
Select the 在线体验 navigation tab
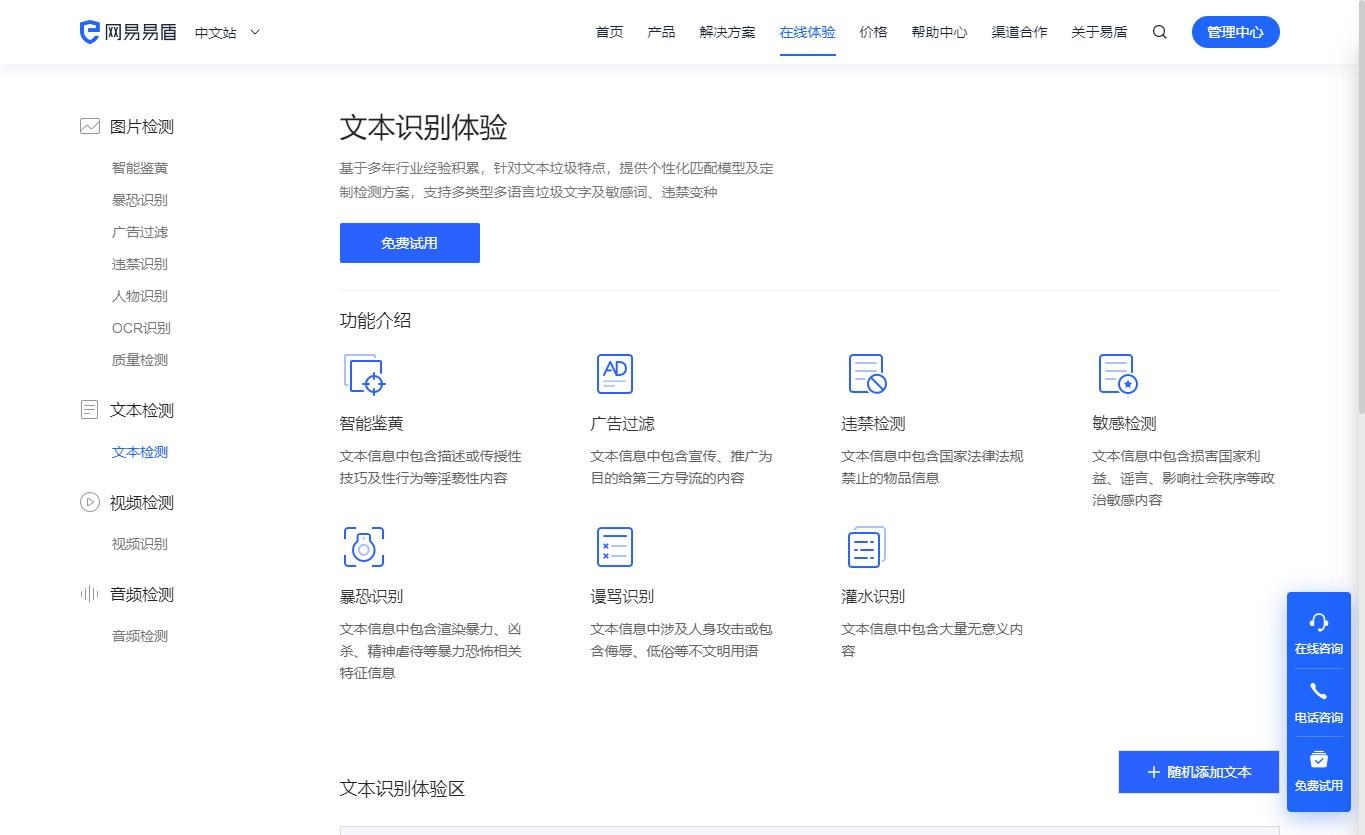click(x=807, y=32)
